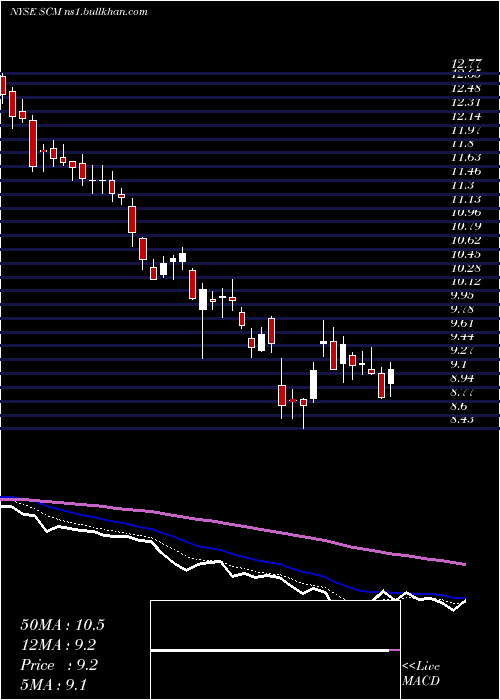The width and height of the screenshot is (500, 700).
Task: Click the 11.13 price label
Action: 466,199
